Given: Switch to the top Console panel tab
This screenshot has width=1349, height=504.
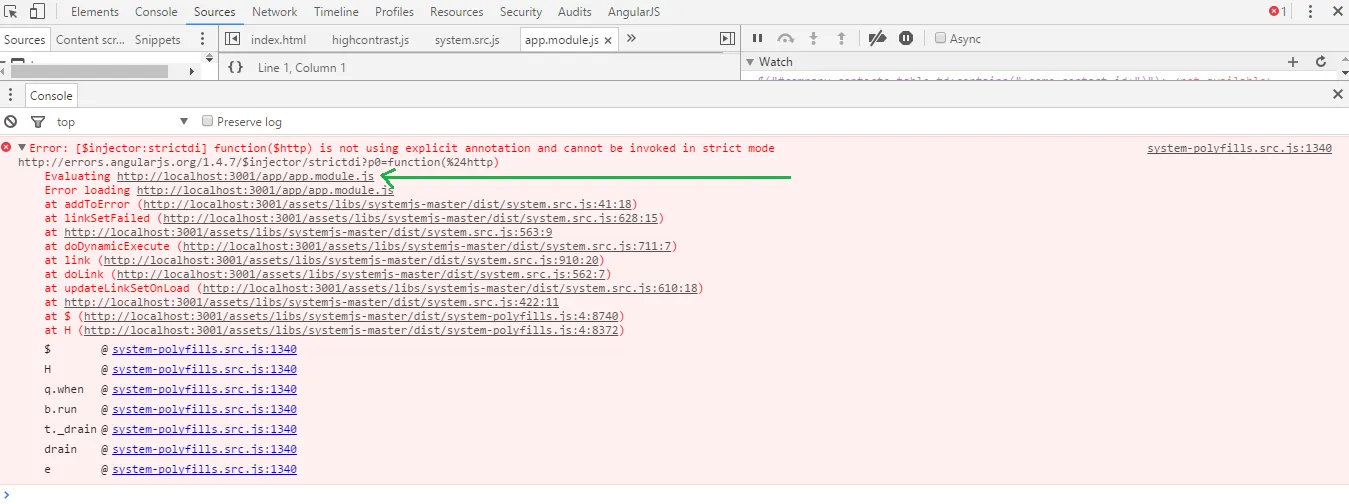Looking at the screenshot, I should 156,12.
